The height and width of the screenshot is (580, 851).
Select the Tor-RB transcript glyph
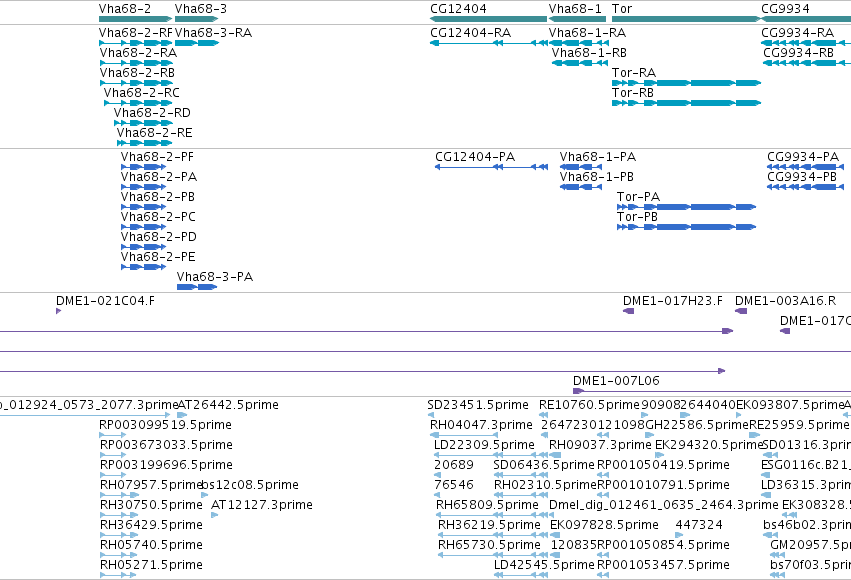tap(686, 103)
